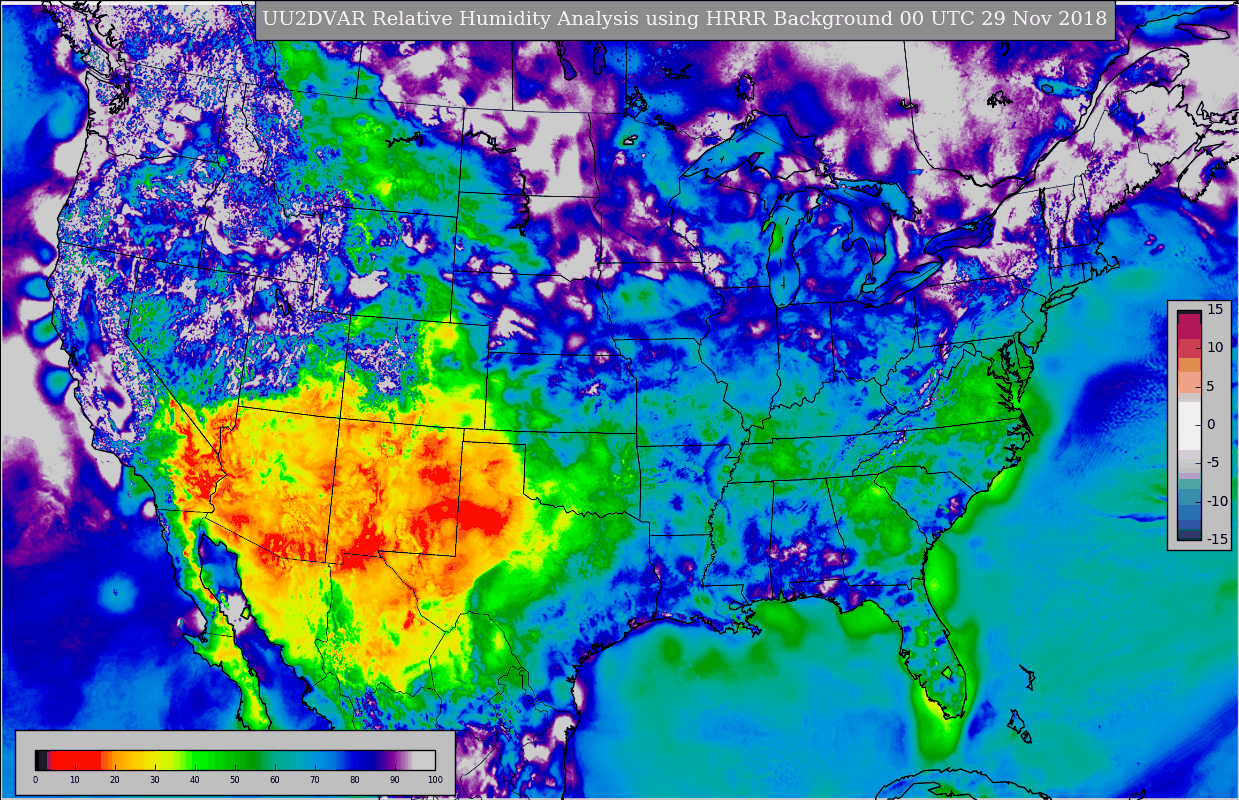Click the '-5' label on right colorbar

point(1212,463)
